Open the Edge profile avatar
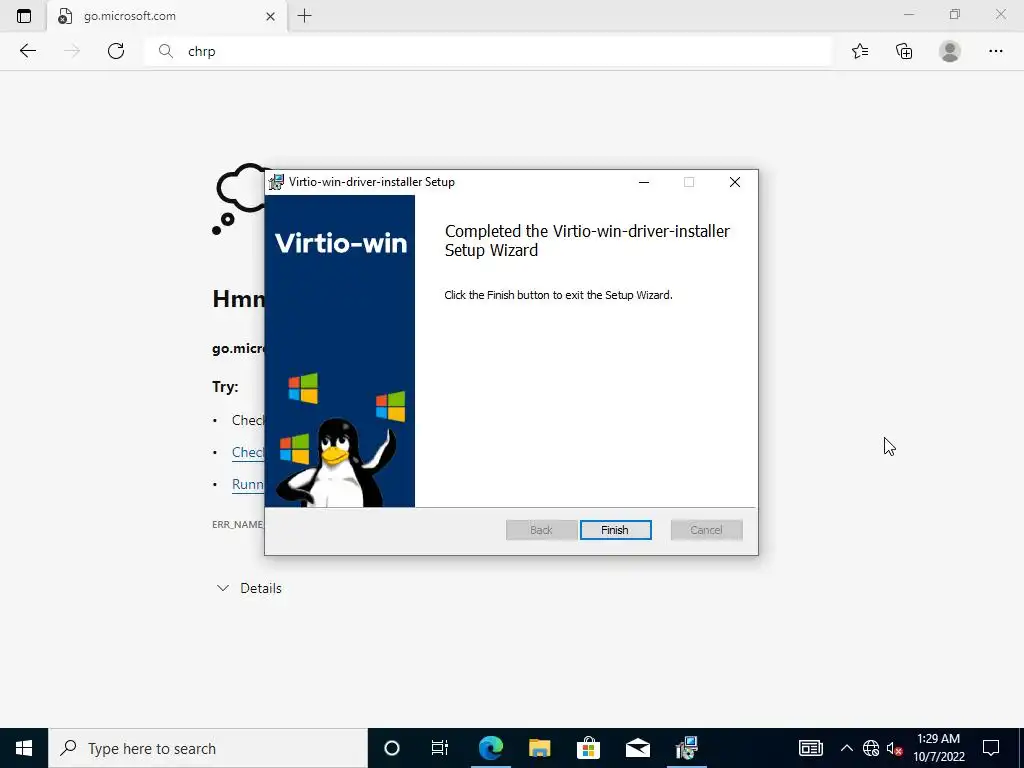 pos(950,51)
